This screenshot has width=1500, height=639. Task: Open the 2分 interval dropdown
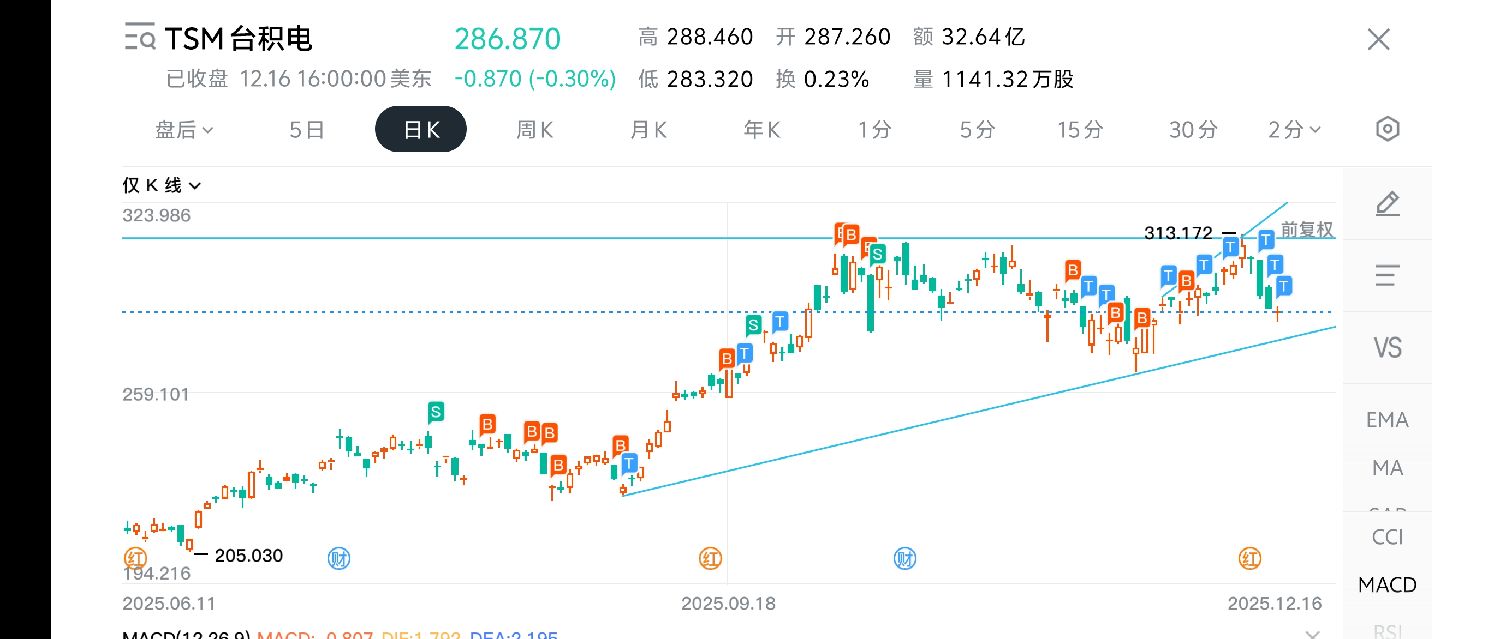[1294, 129]
